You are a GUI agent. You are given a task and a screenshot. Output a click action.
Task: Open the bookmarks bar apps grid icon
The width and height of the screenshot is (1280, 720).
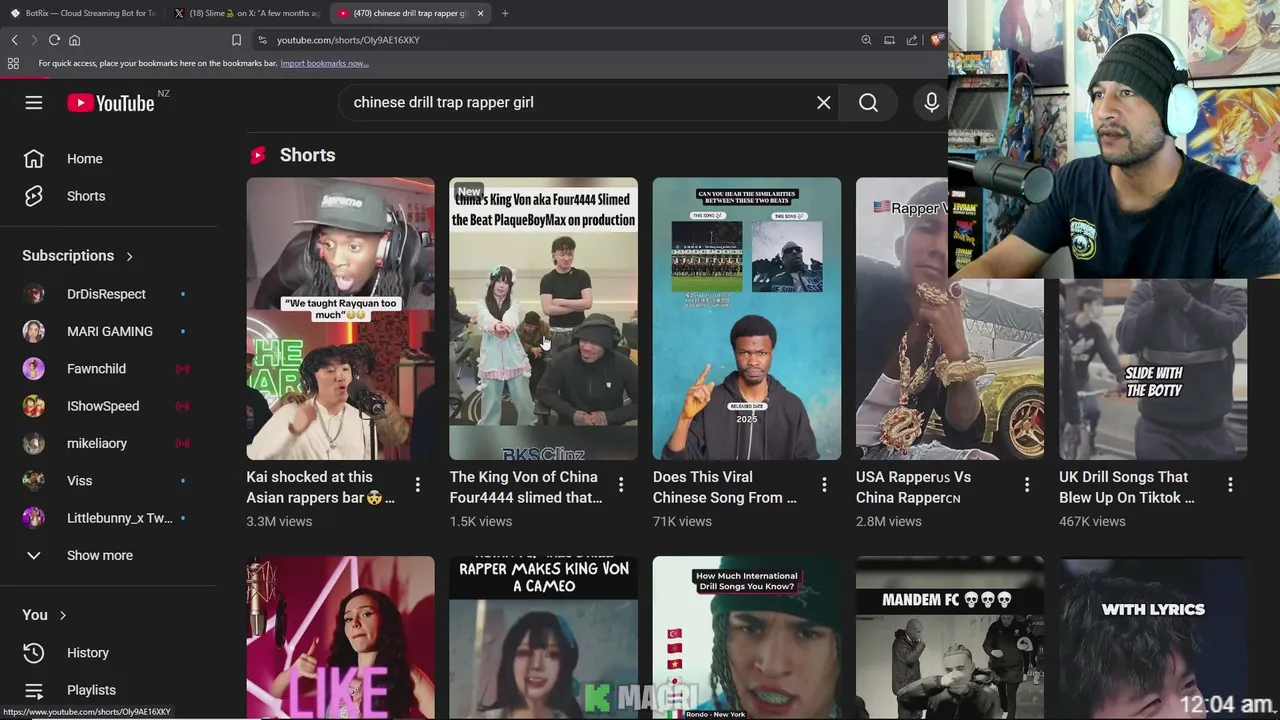13,63
